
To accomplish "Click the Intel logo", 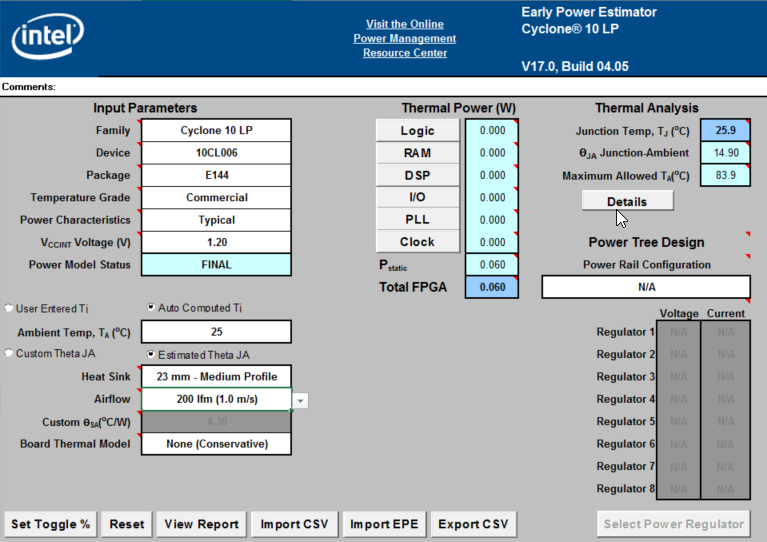I will tap(47, 35).
